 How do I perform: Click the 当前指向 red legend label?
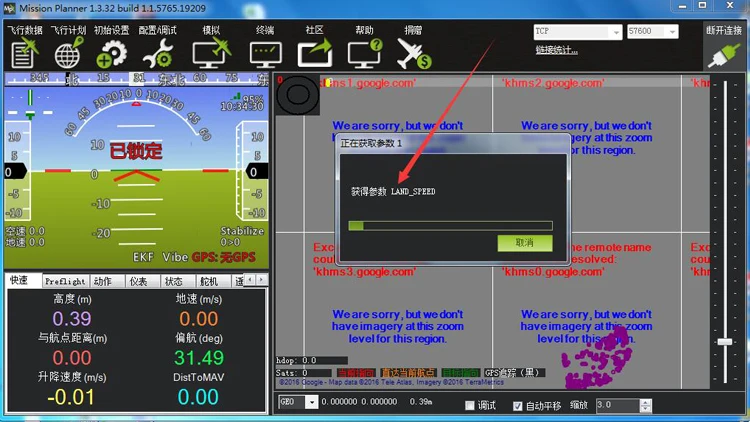pyautogui.click(x=356, y=373)
